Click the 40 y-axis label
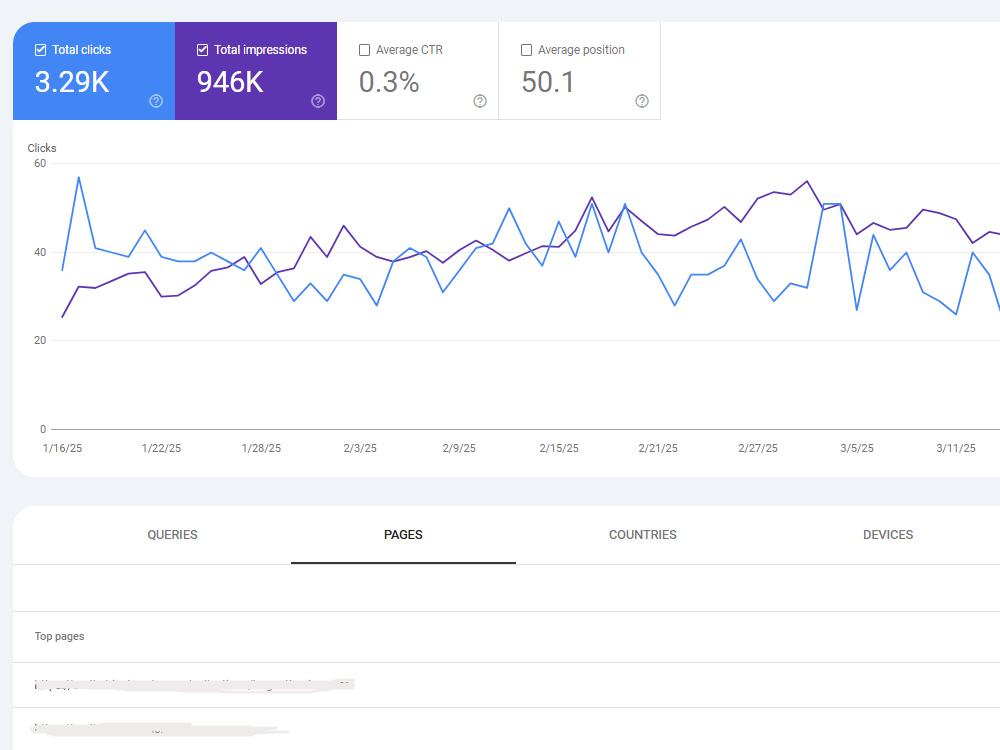Image resolution: width=1000 pixels, height=750 pixels. 40,252
